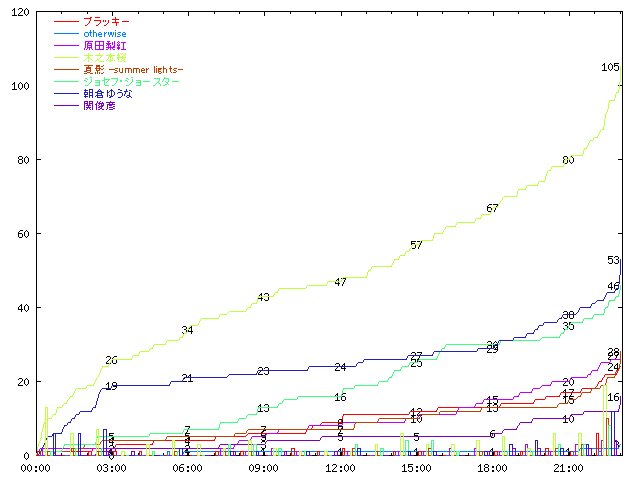This screenshot has width=640, height=480.
Task: Click the 53 data label on blue line
Action: pos(613,260)
